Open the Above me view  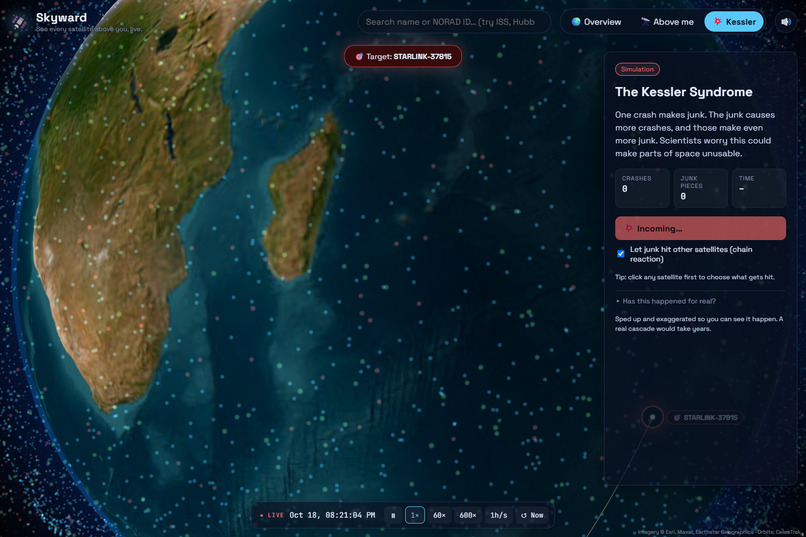(x=667, y=22)
